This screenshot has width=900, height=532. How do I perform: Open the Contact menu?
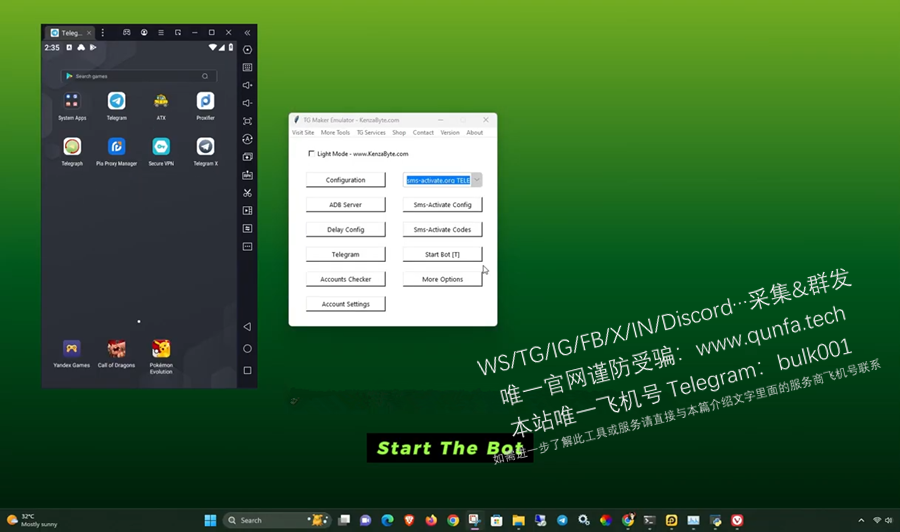[x=423, y=133]
